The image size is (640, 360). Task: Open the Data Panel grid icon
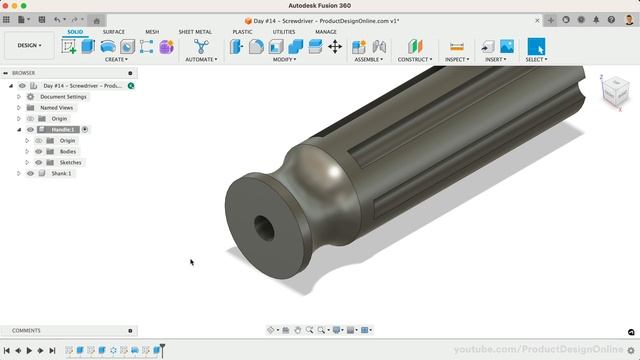click(x=7, y=20)
